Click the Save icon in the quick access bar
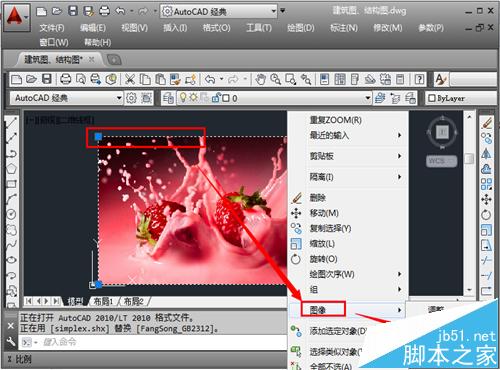500x370 pixels. (x=72, y=11)
